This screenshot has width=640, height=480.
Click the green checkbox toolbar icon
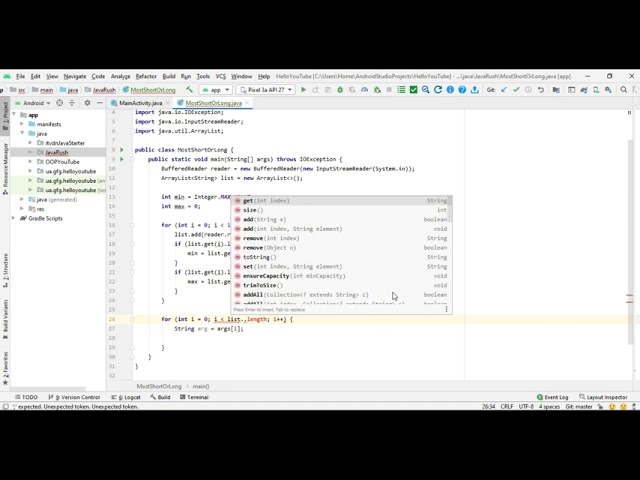[413, 89]
